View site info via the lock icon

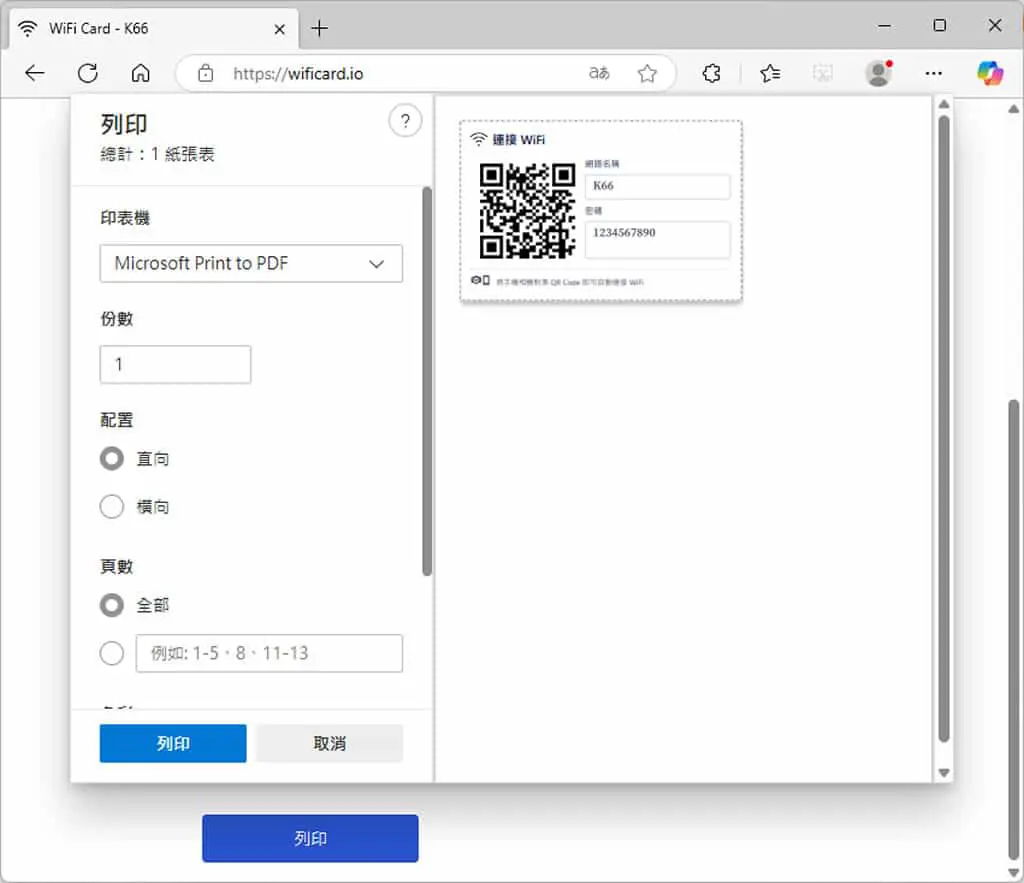tap(206, 73)
